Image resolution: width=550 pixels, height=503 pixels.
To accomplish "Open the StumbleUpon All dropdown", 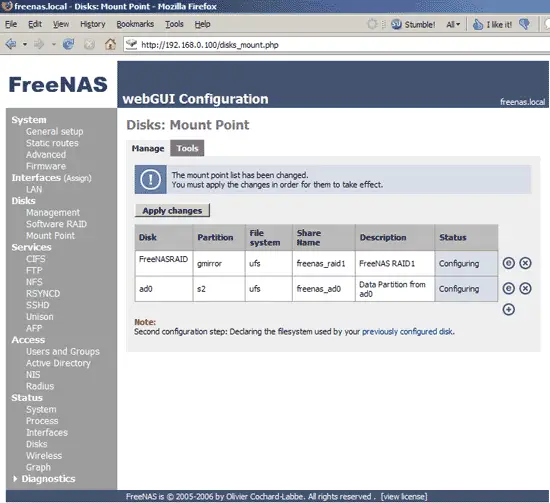I will pos(453,25).
